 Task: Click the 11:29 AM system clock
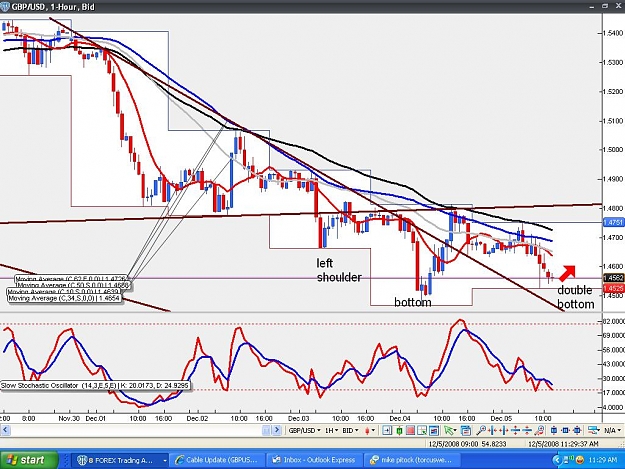coord(603,460)
